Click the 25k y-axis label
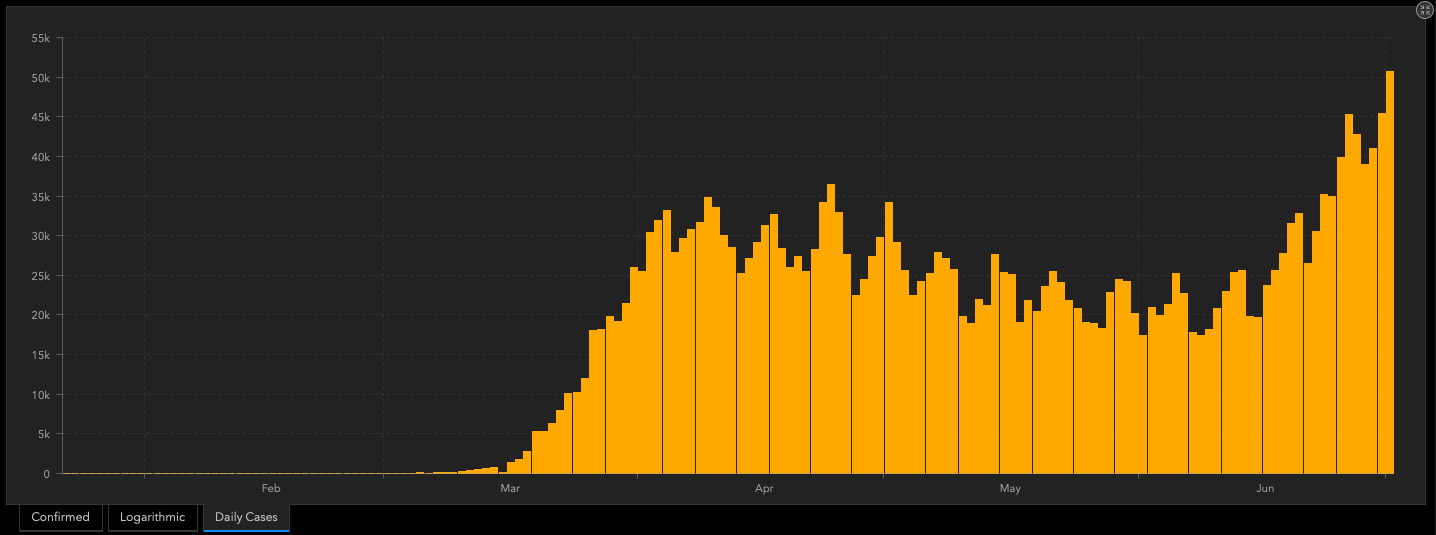This screenshot has width=1436, height=535. pyautogui.click(x=41, y=275)
